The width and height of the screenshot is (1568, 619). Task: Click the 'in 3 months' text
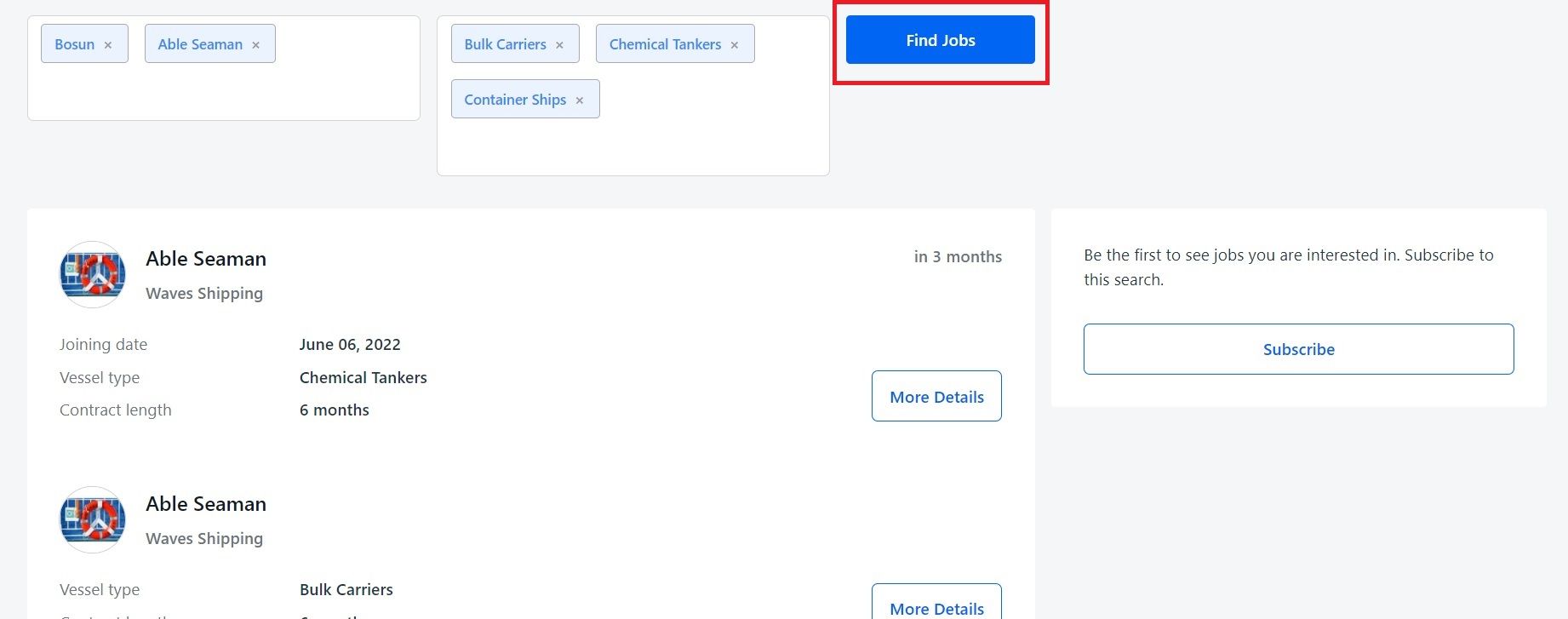958,256
